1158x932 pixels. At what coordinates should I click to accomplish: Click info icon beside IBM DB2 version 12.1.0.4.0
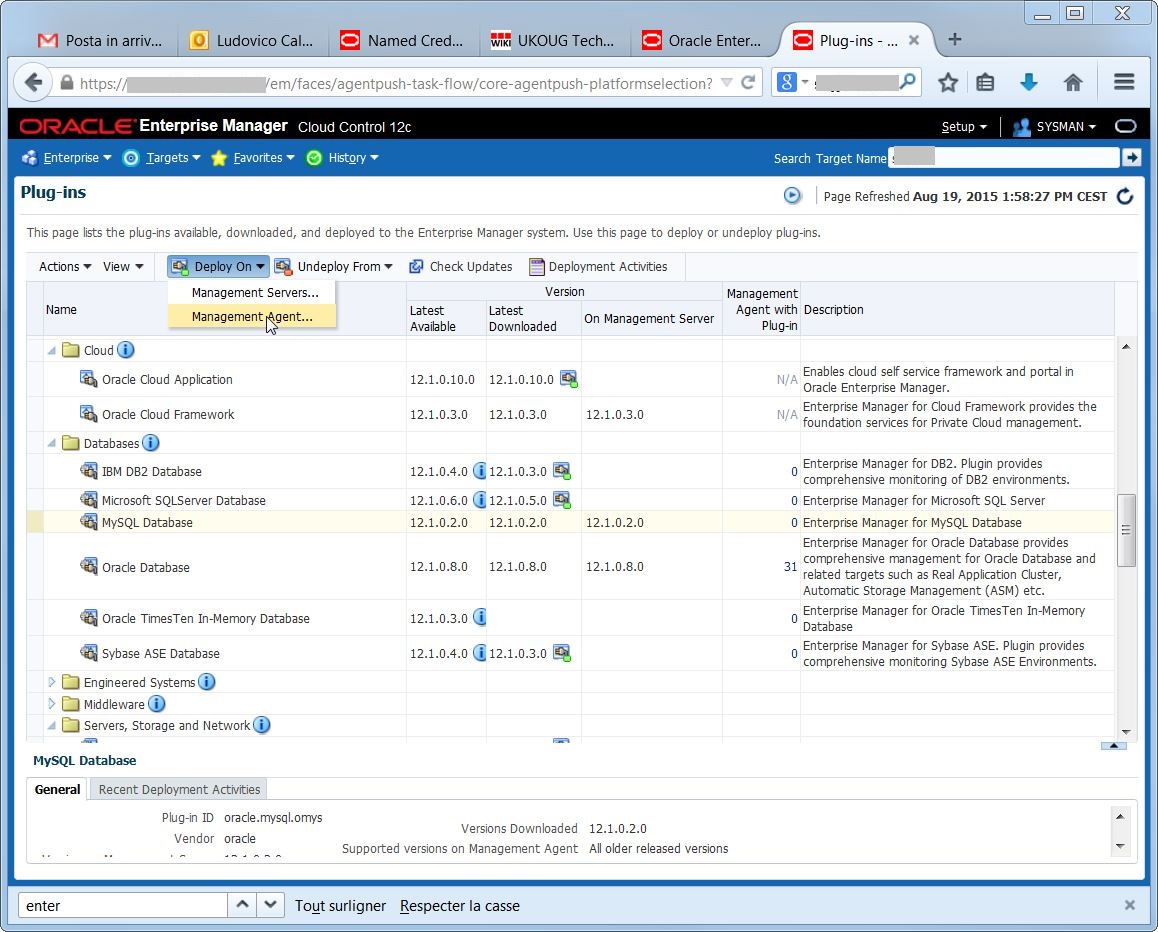[479, 471]
